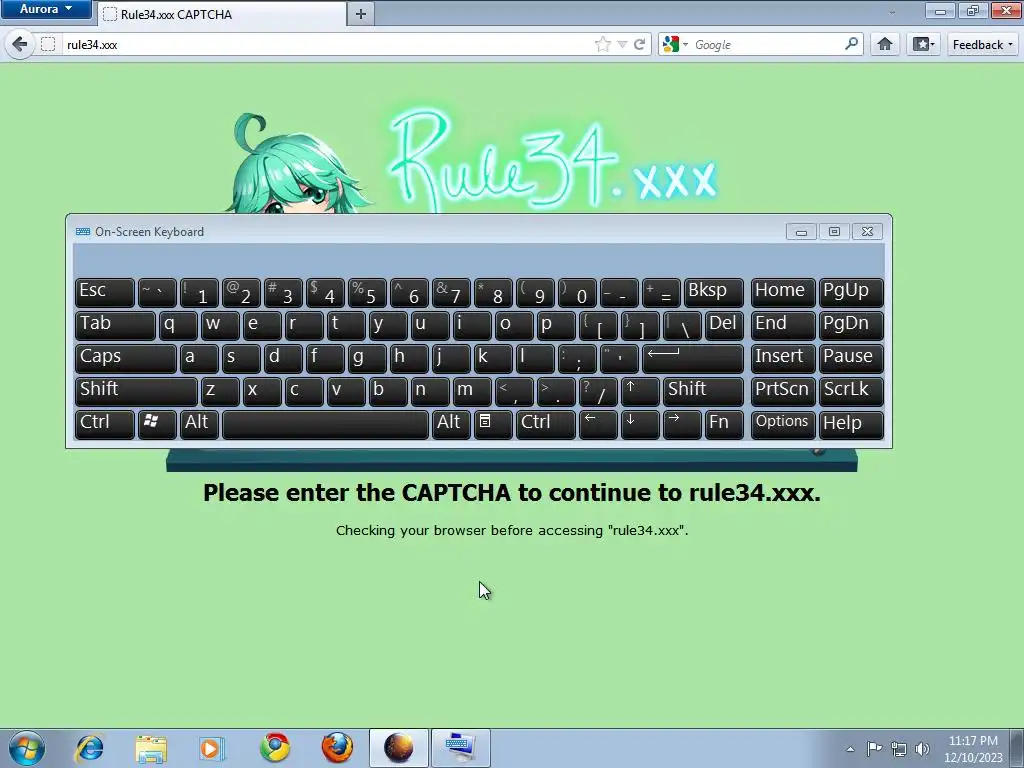Click the right arrow key
Image resolution: width=1024 pixels, height=768 pixels.
point(682,424)
